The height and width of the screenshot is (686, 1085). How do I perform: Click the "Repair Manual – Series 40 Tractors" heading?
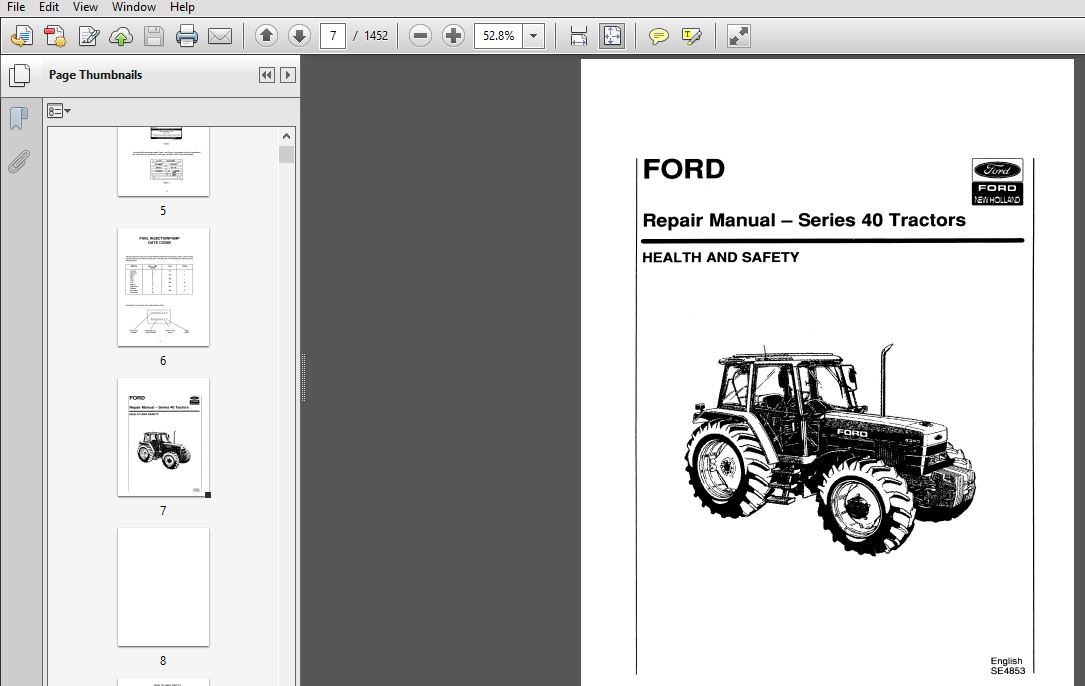point(804,220)
